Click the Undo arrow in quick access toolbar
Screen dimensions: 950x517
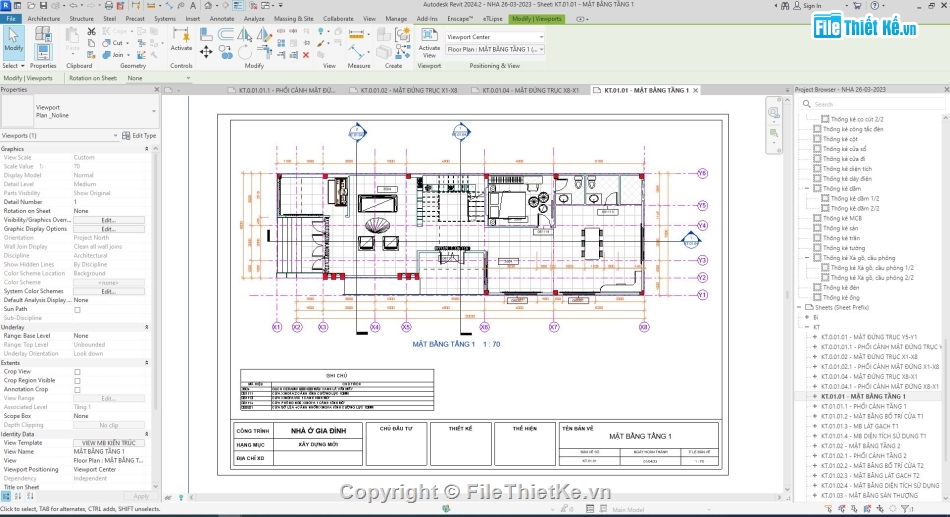(x=73, y=5)
